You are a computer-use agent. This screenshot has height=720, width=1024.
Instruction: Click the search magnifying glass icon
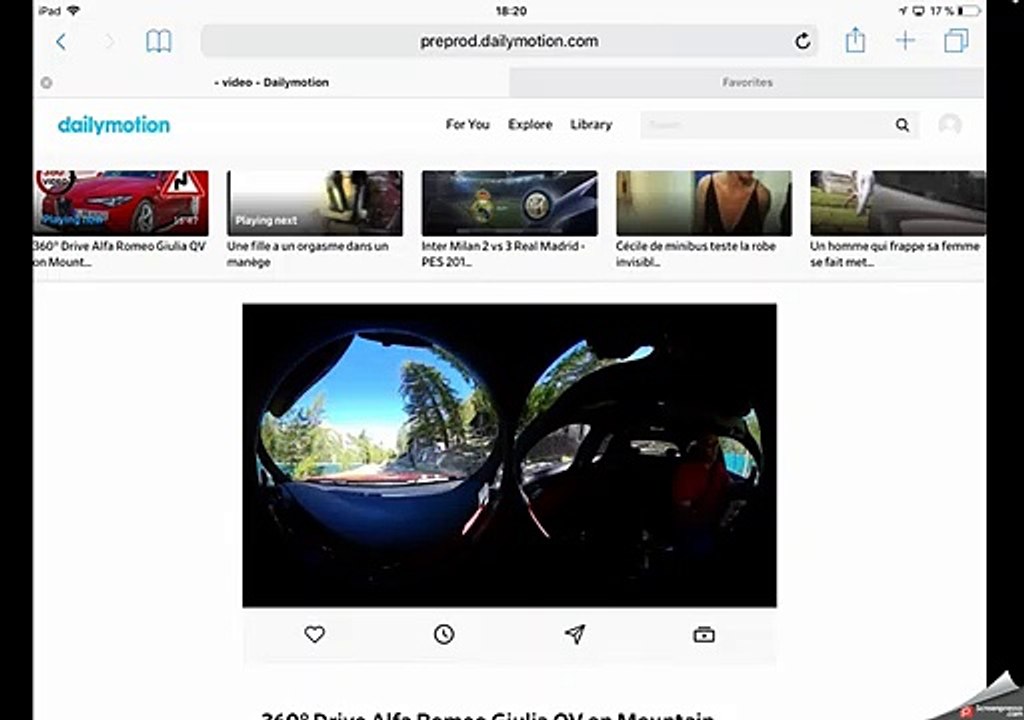coord(902,125)
